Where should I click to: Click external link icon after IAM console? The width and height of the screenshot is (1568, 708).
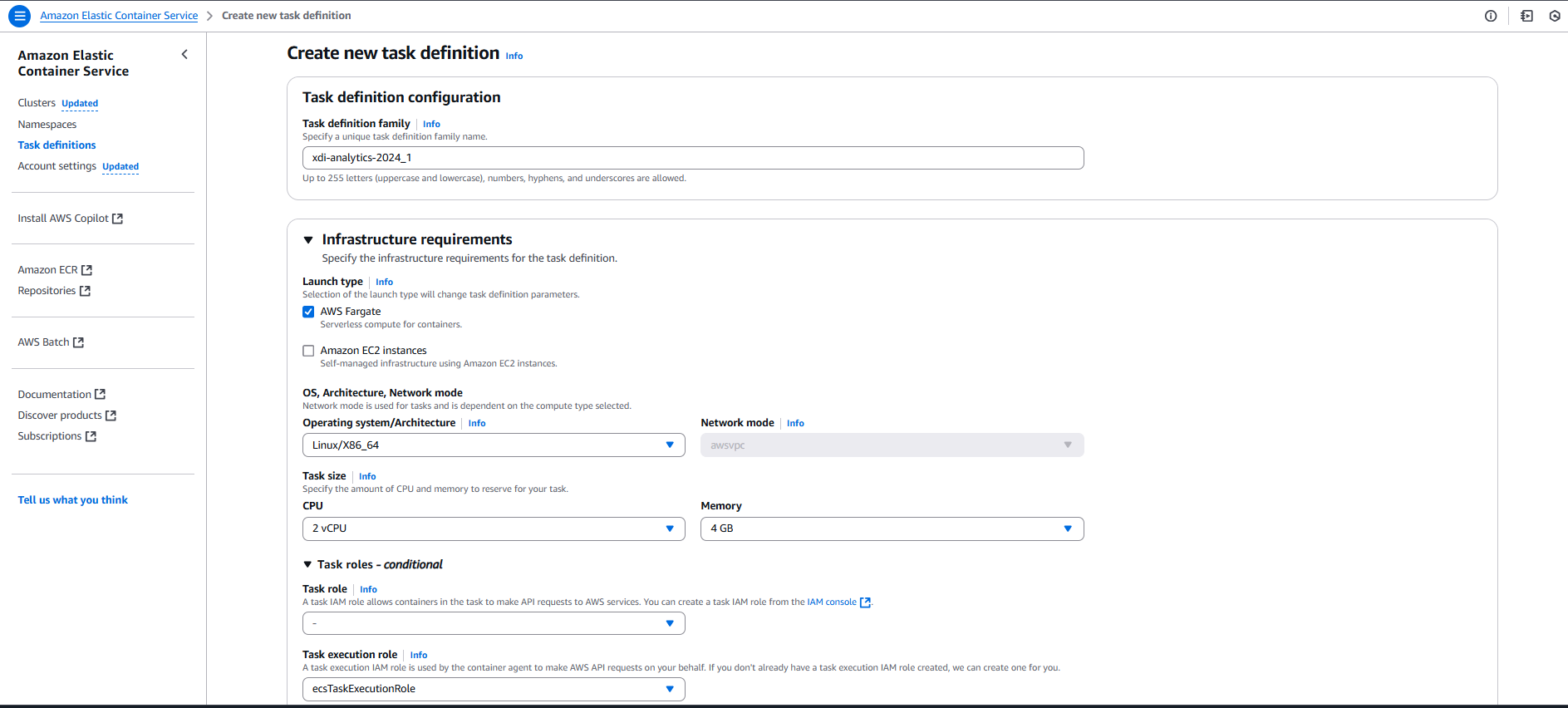865,602
